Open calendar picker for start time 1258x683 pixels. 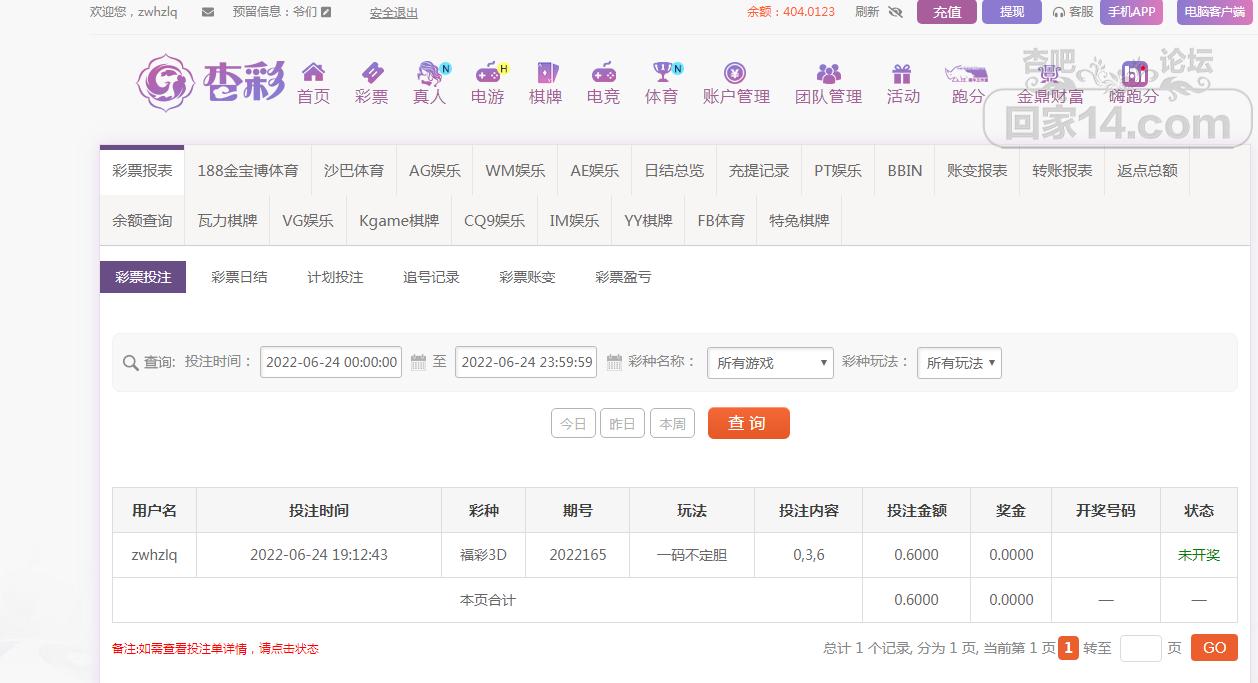pyautogui.click(x=419, y=362)
